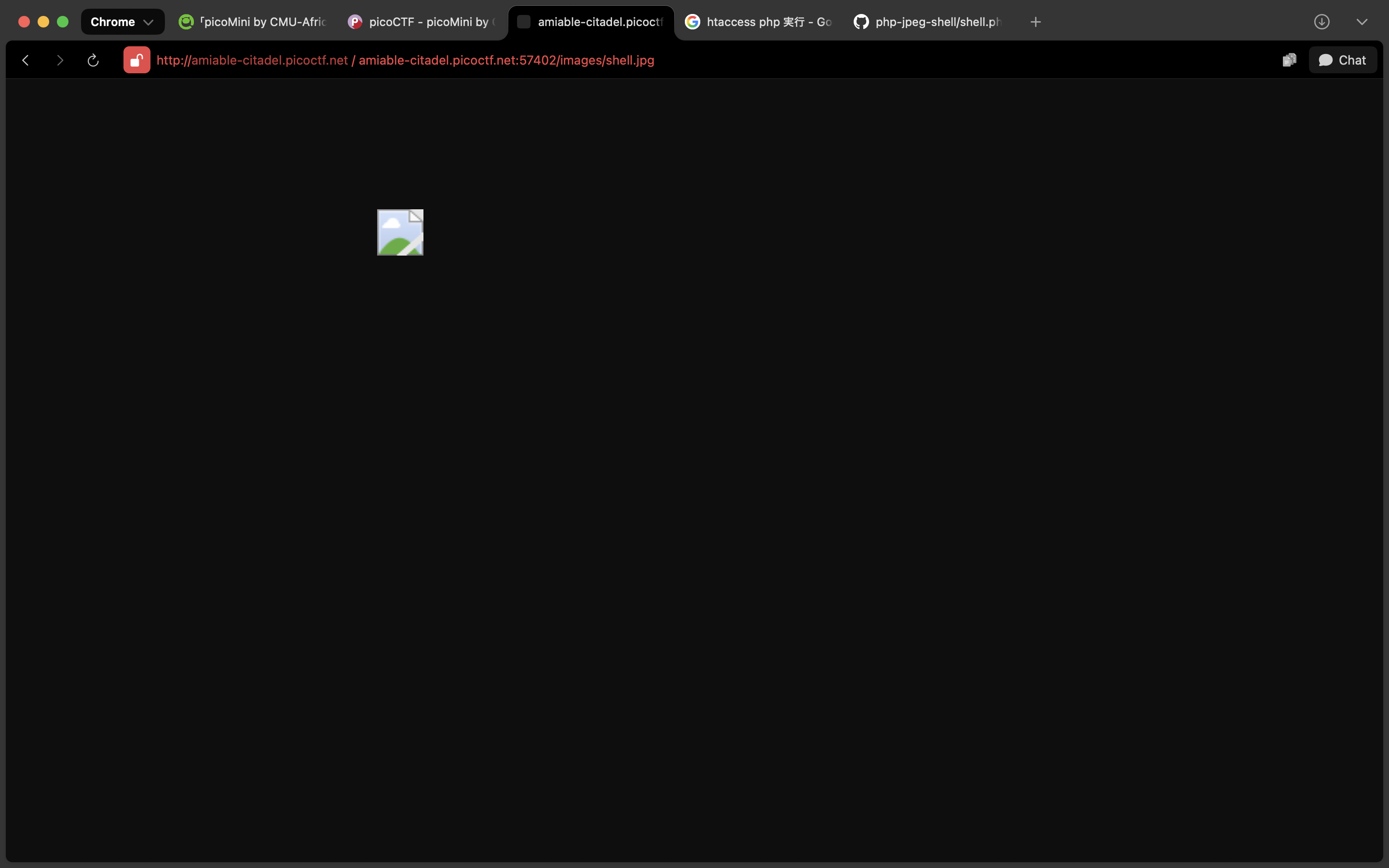Screen dimensions: 1389x868
Task: Select the amiable-citadel.picoctf active tab
Action: (x=591, y=22)
